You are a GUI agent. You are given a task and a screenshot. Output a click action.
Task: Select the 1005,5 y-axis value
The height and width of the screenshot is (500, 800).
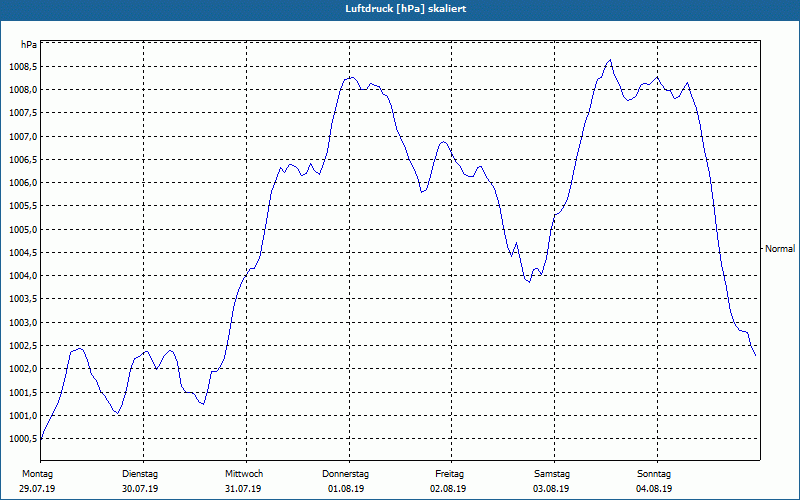(x=23, y=206)
